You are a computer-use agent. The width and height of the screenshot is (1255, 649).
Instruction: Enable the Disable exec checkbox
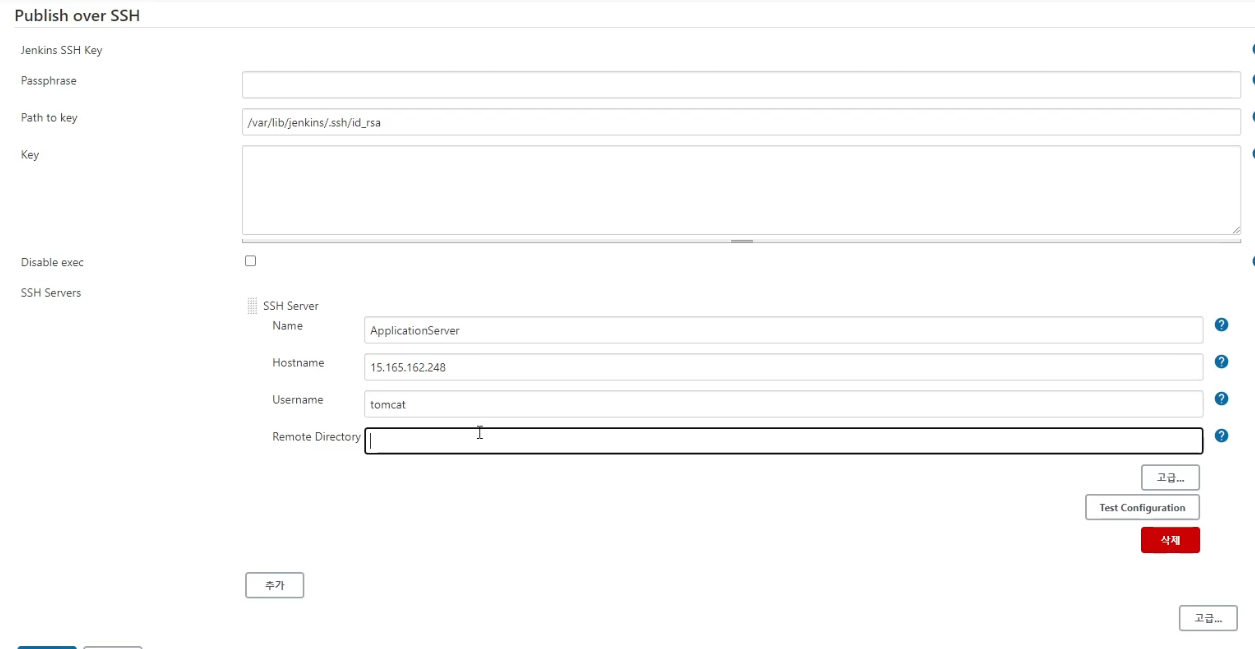(x=250, y=261)
